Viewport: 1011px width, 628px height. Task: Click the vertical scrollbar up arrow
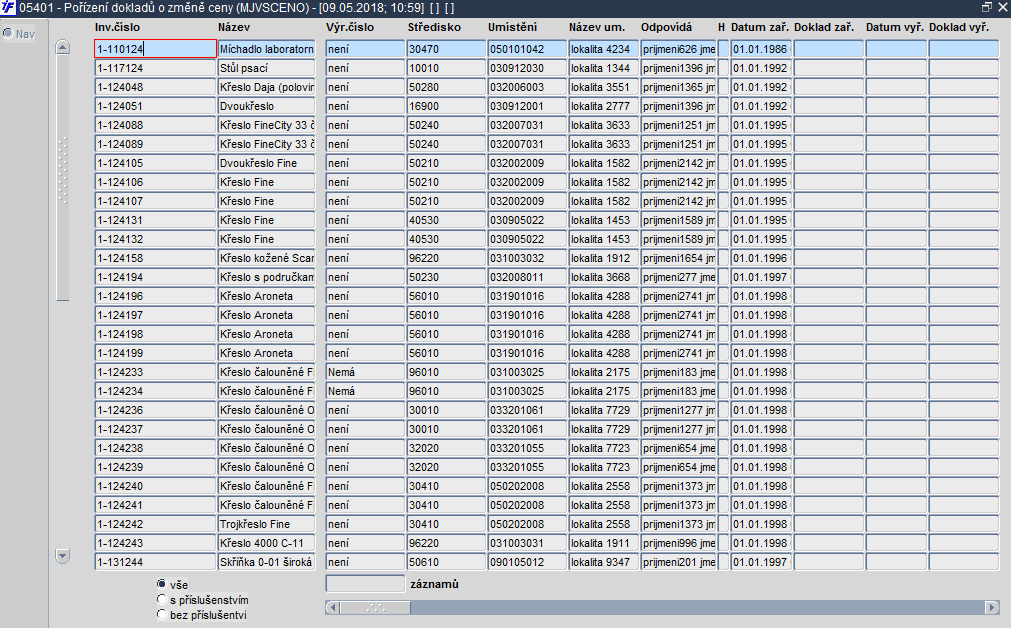pyautogui.click(x=63, y=47)
